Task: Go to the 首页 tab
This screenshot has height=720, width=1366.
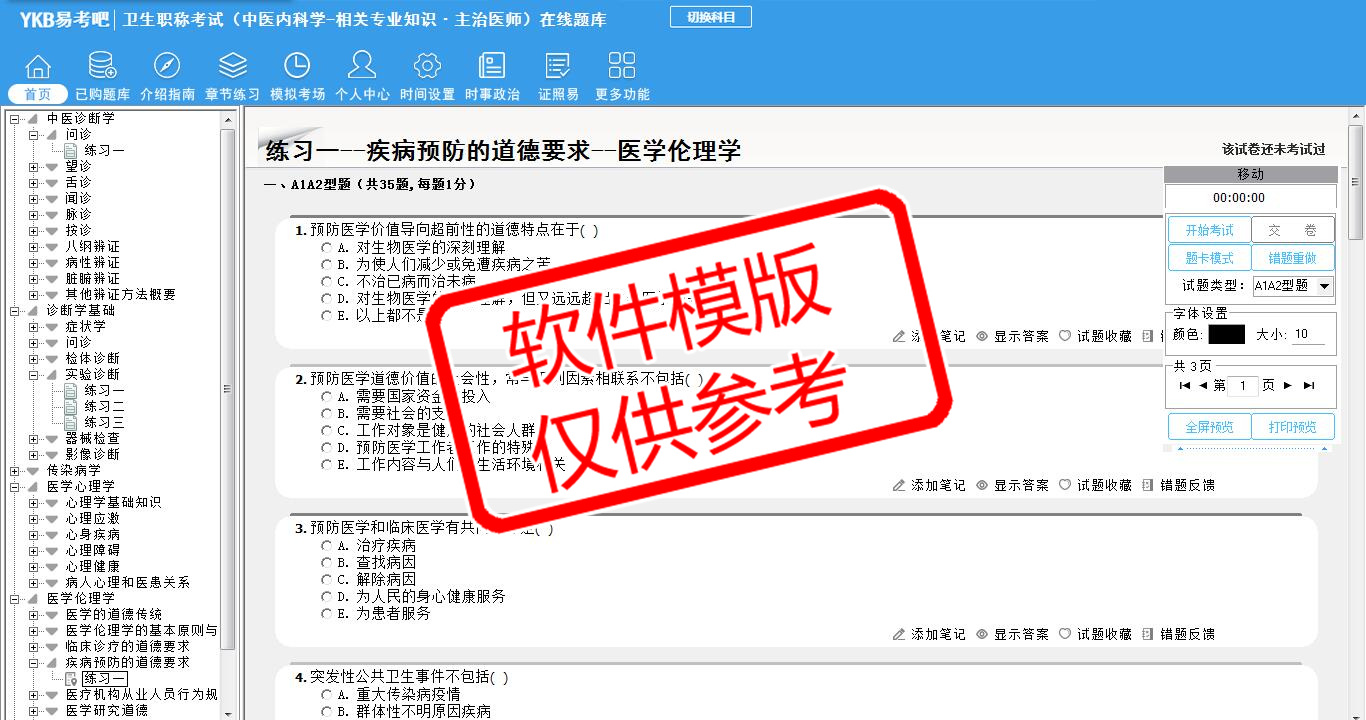Action: click(38, 94)
